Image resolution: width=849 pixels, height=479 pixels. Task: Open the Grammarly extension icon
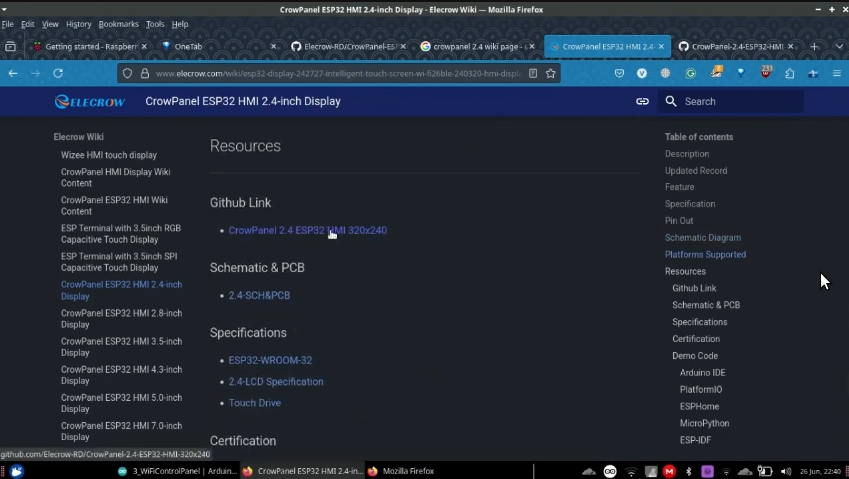[x=691, y=73]
